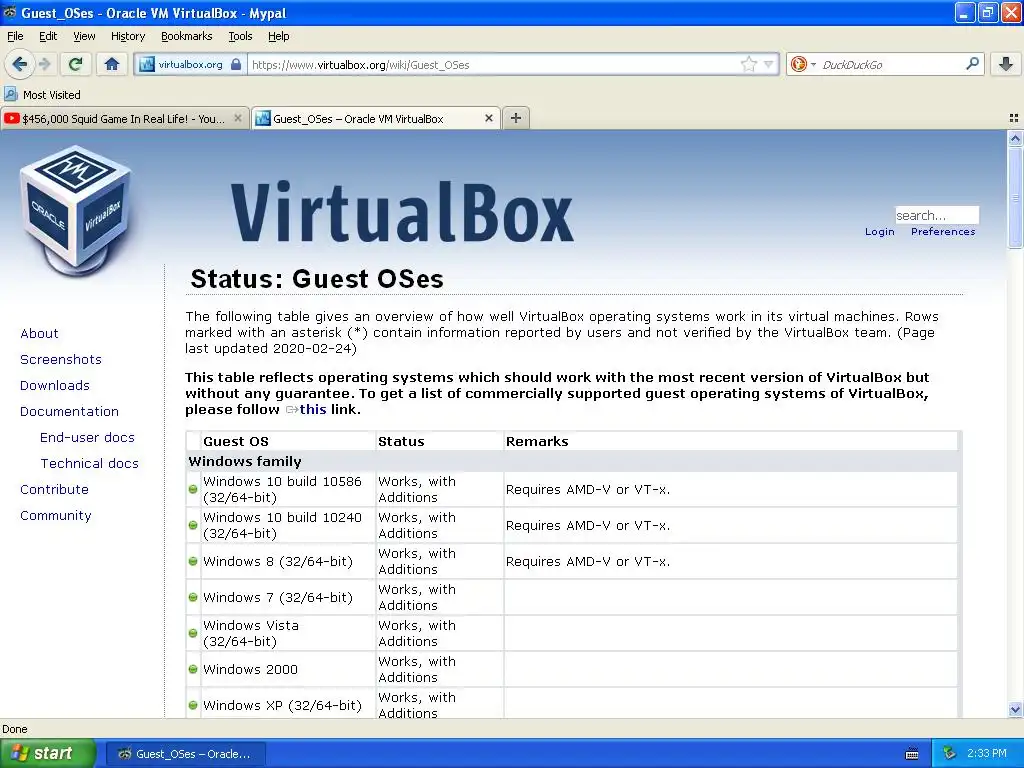Open the URL history dropdown arrow
The width and height of the screenshot is (1024, 768).
[x=769, y=64]
